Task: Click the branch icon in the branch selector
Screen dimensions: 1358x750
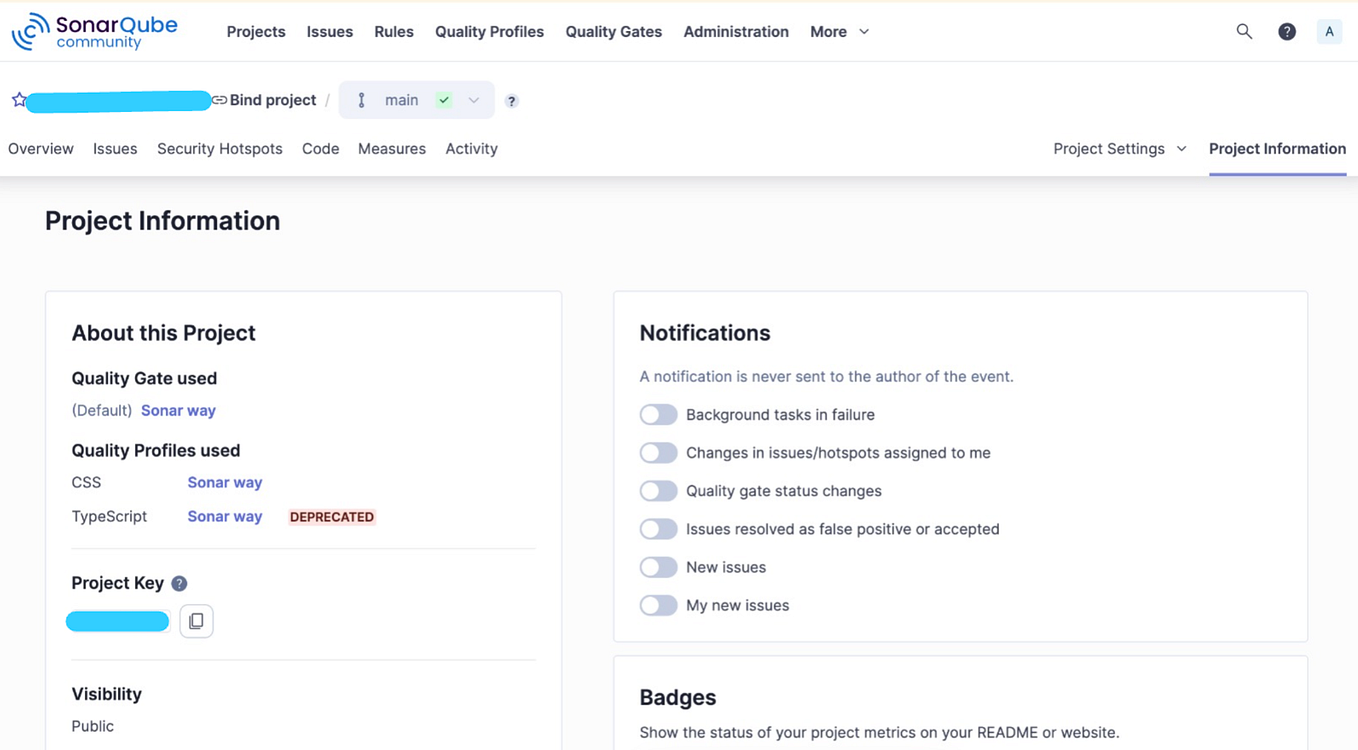Action: [361, 100]
